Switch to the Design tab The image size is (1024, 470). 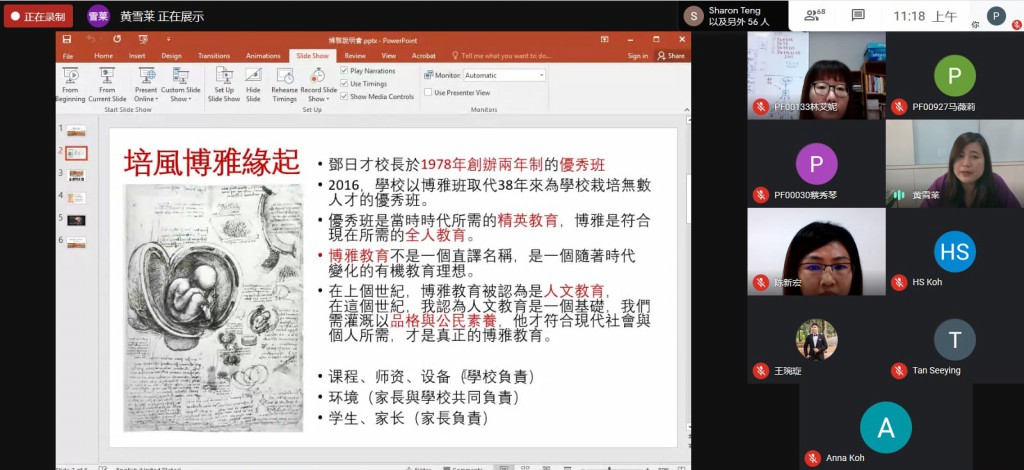pyautogui.click(x=171, y=56)
